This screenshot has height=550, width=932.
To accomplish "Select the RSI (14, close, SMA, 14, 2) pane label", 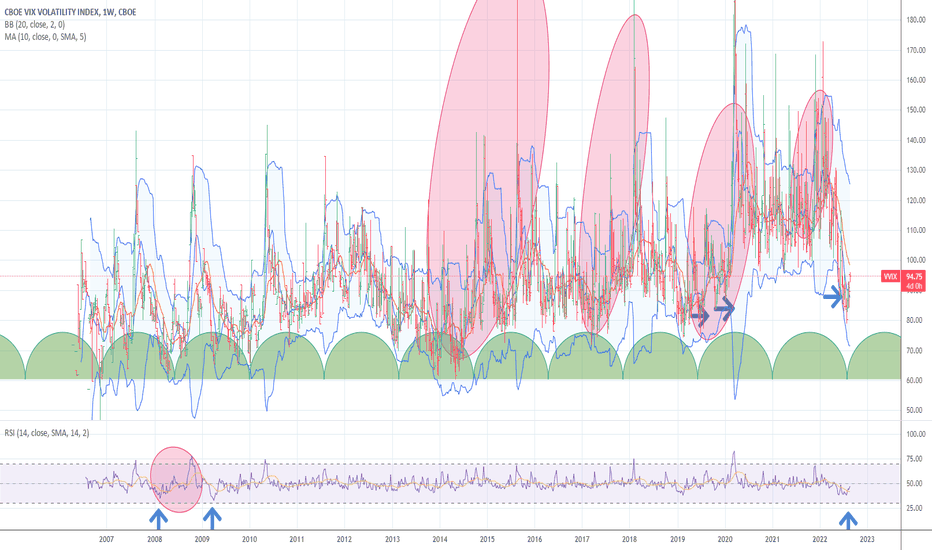I will [47, 433].
